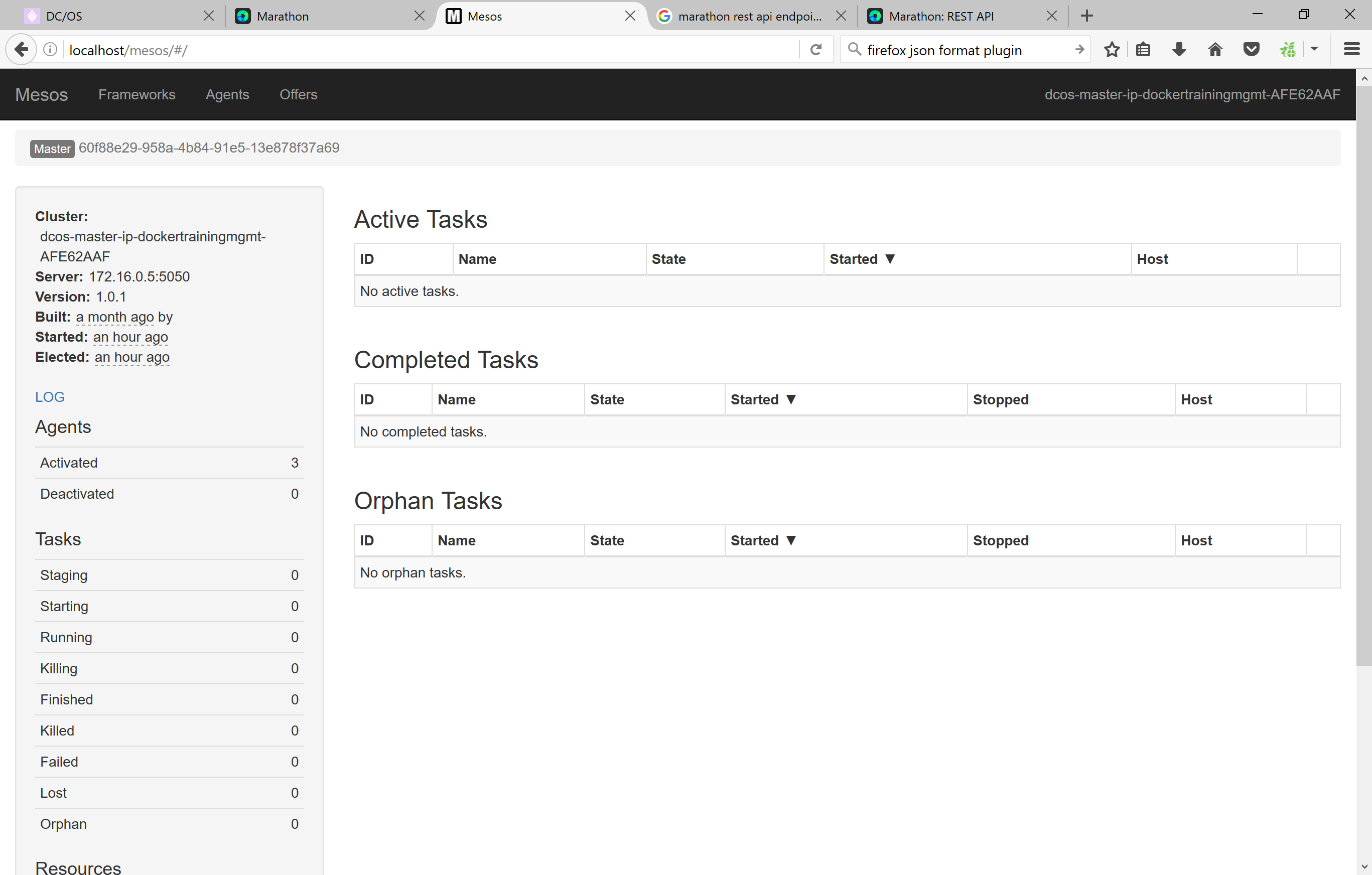Open the downloads arrow icon
The image size is (1372, 875).
pos(1179,50)
